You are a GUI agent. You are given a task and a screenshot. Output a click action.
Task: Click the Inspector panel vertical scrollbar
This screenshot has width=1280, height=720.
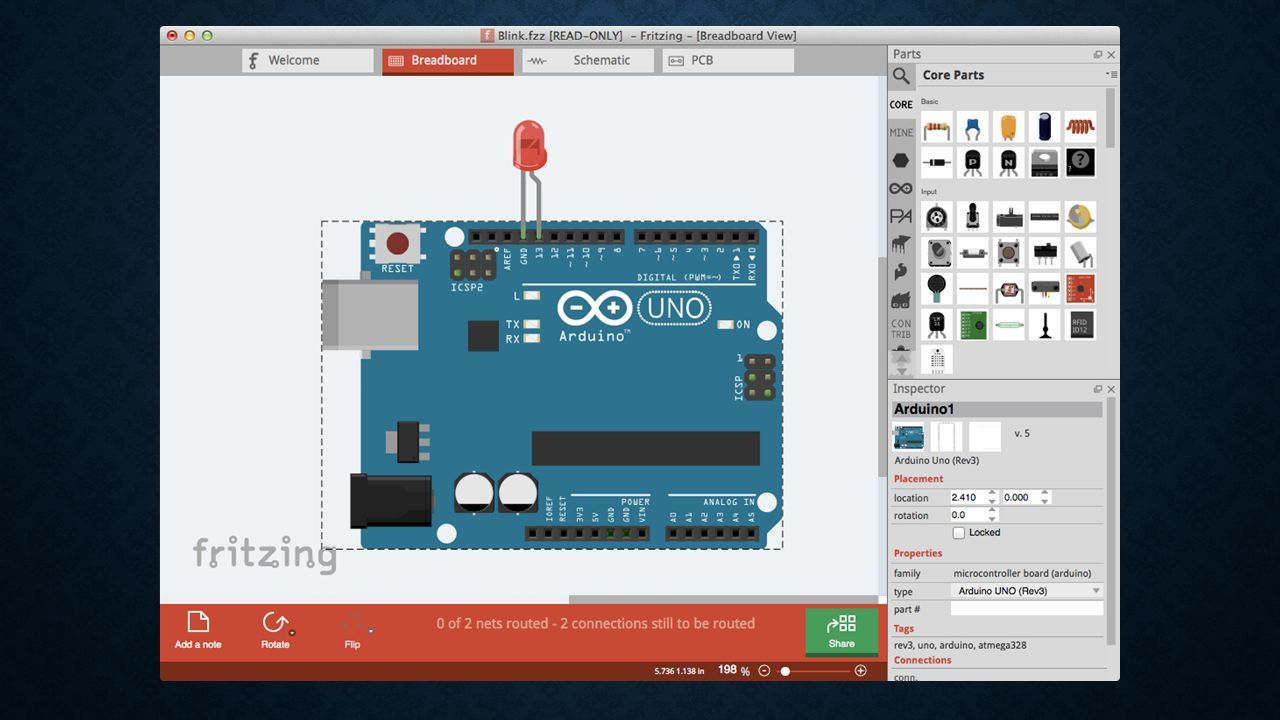1111,520
